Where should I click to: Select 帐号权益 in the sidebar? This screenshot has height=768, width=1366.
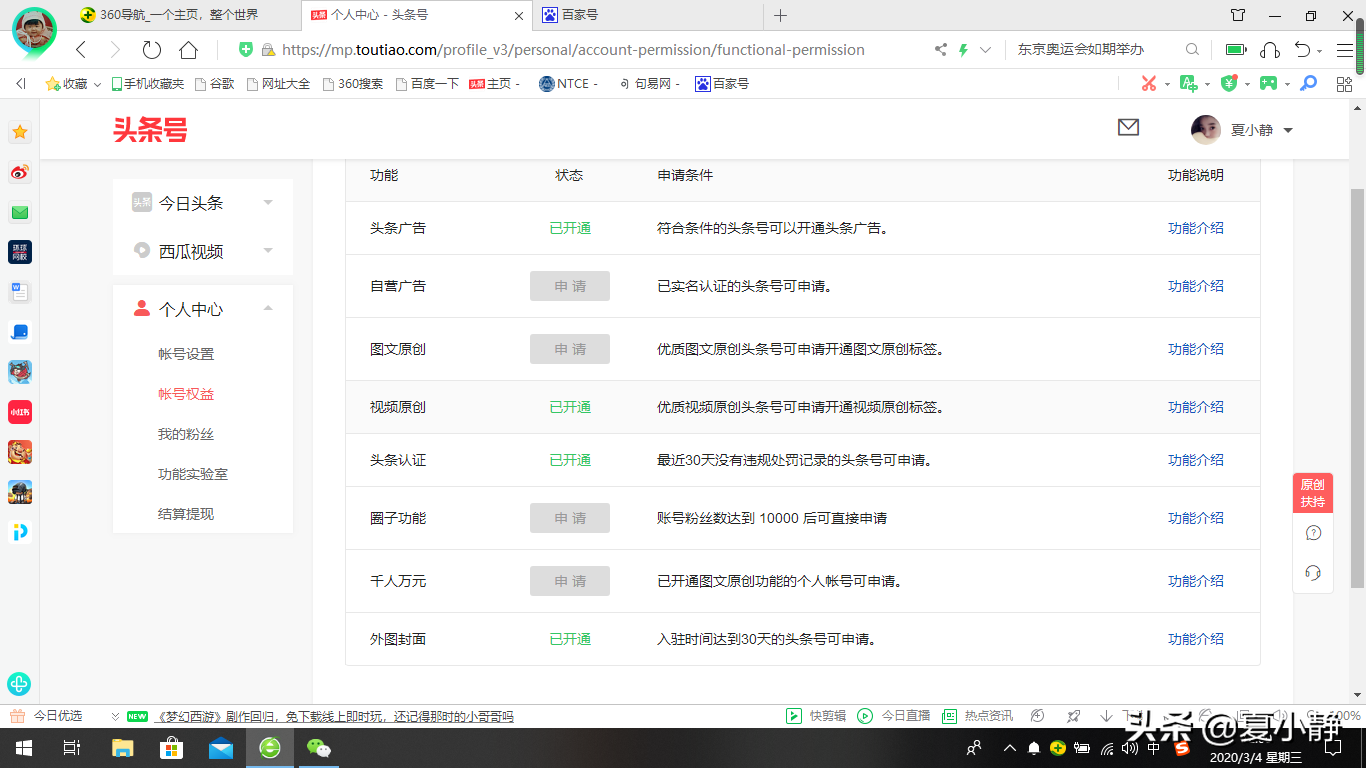coord(186,394)
